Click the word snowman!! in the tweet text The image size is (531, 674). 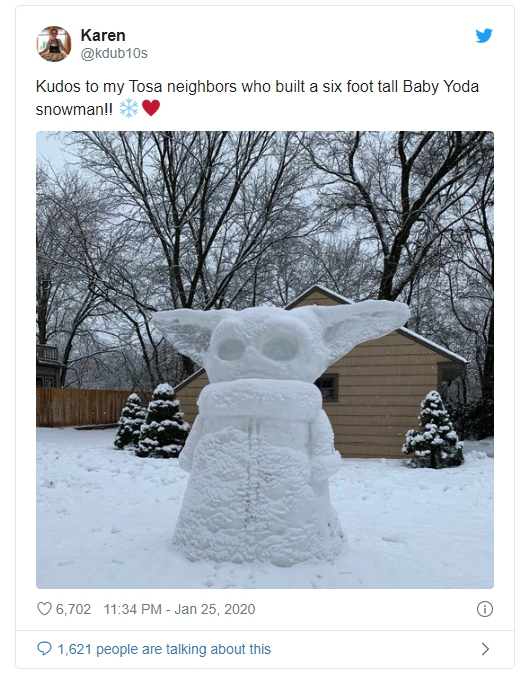coord(74,110)
